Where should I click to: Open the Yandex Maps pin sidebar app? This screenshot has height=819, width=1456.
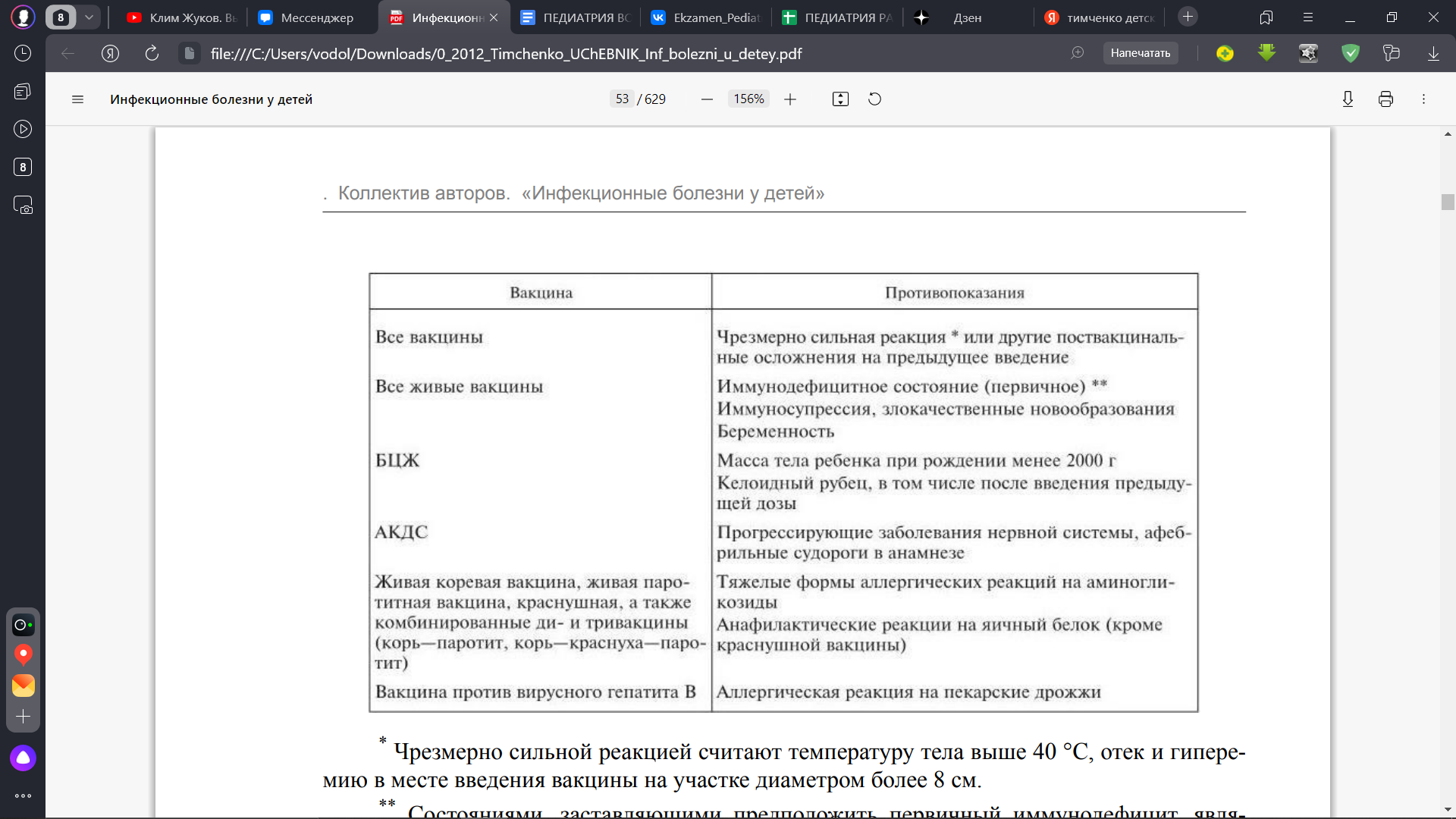[x=23, y=655]
